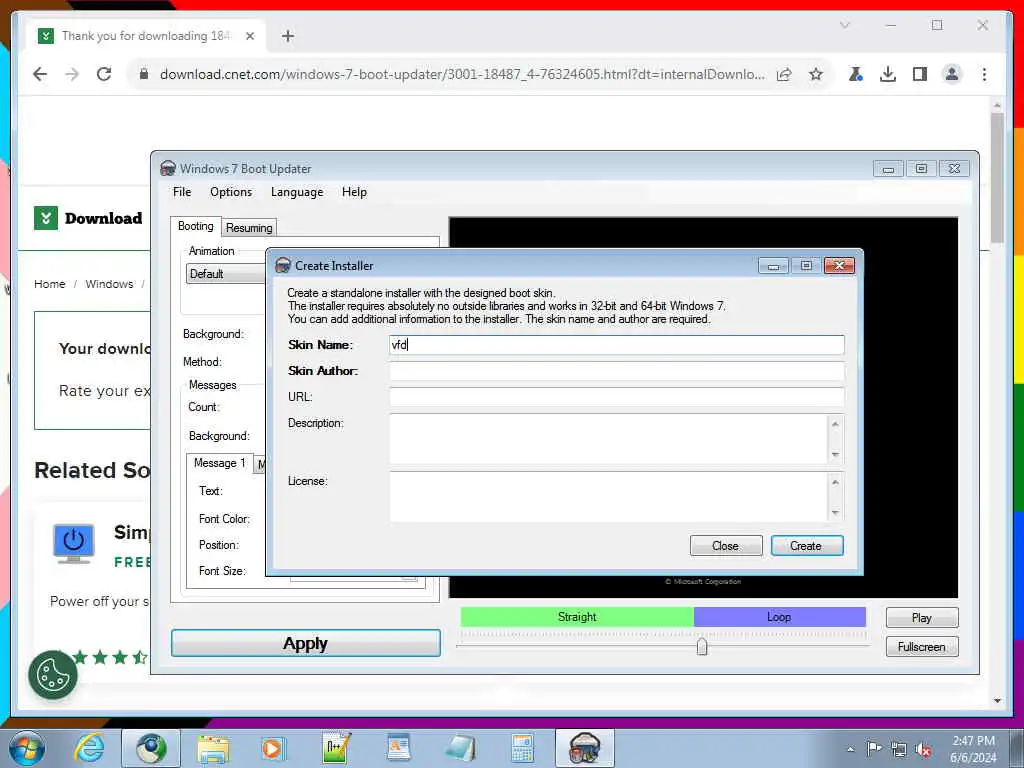The width and height of the screenshot is (1024, 768).
Task: Click the Close button in Create Installer dialog
Action: 726,545
